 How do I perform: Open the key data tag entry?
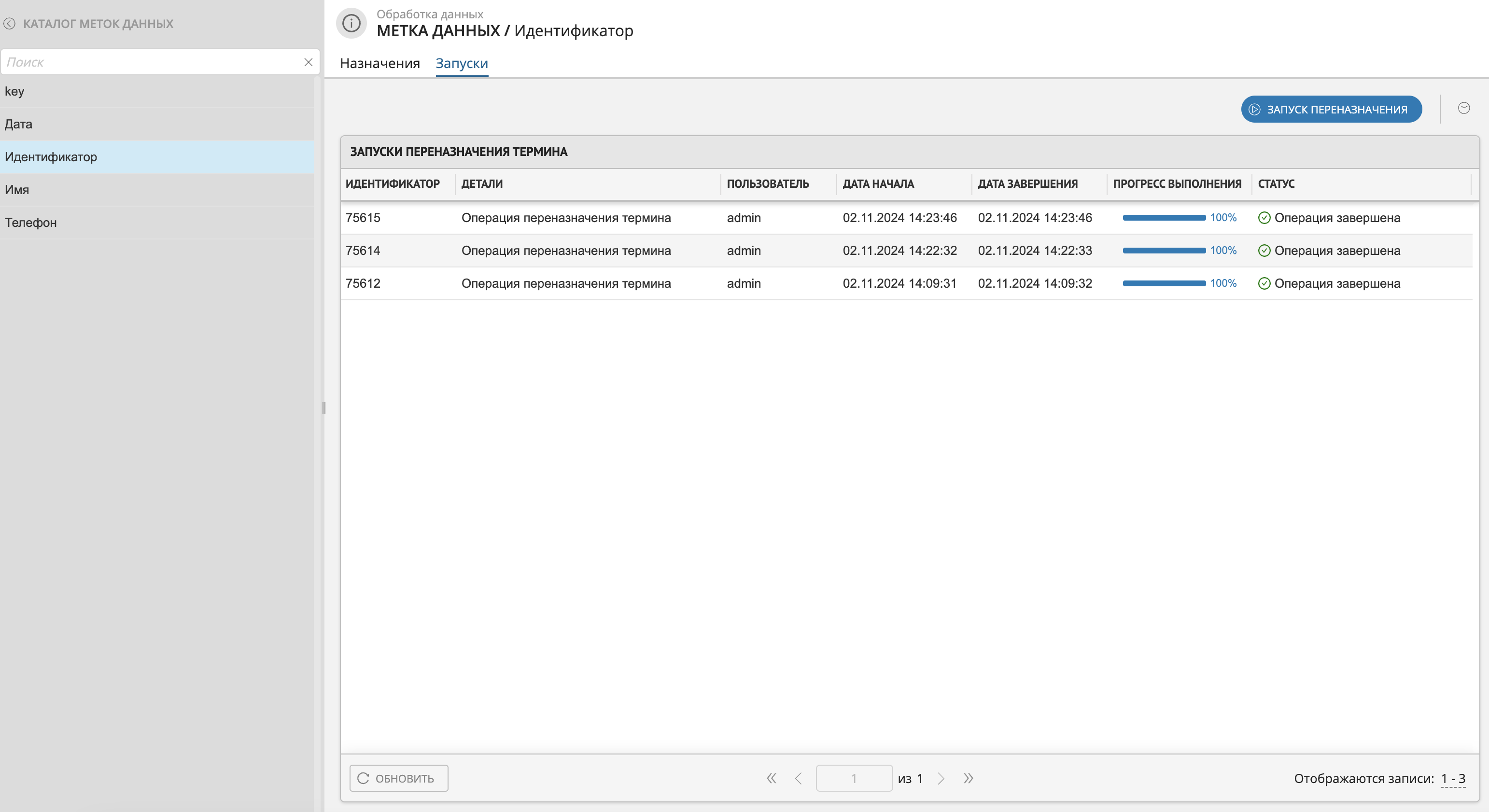tap(14, 91)
